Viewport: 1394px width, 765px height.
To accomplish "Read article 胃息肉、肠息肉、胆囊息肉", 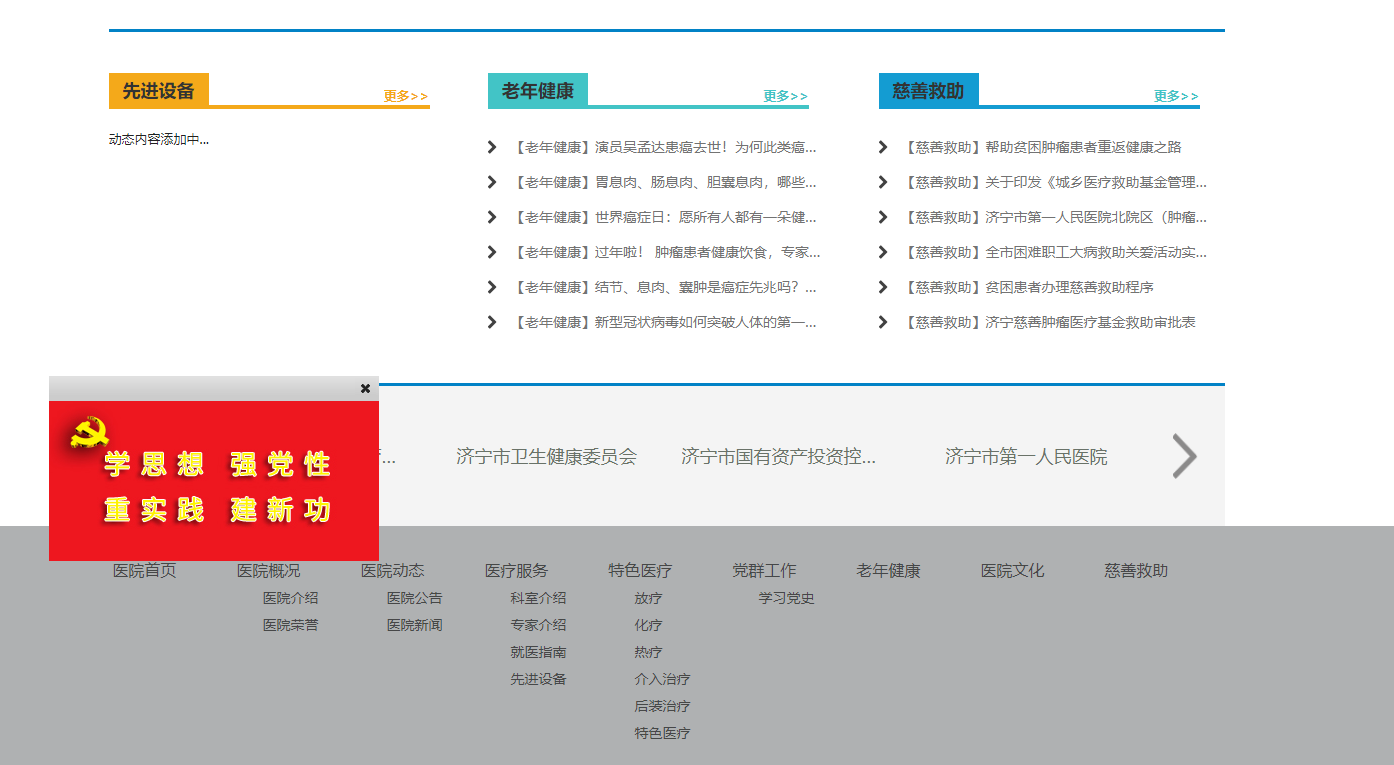I will point(665,182).
